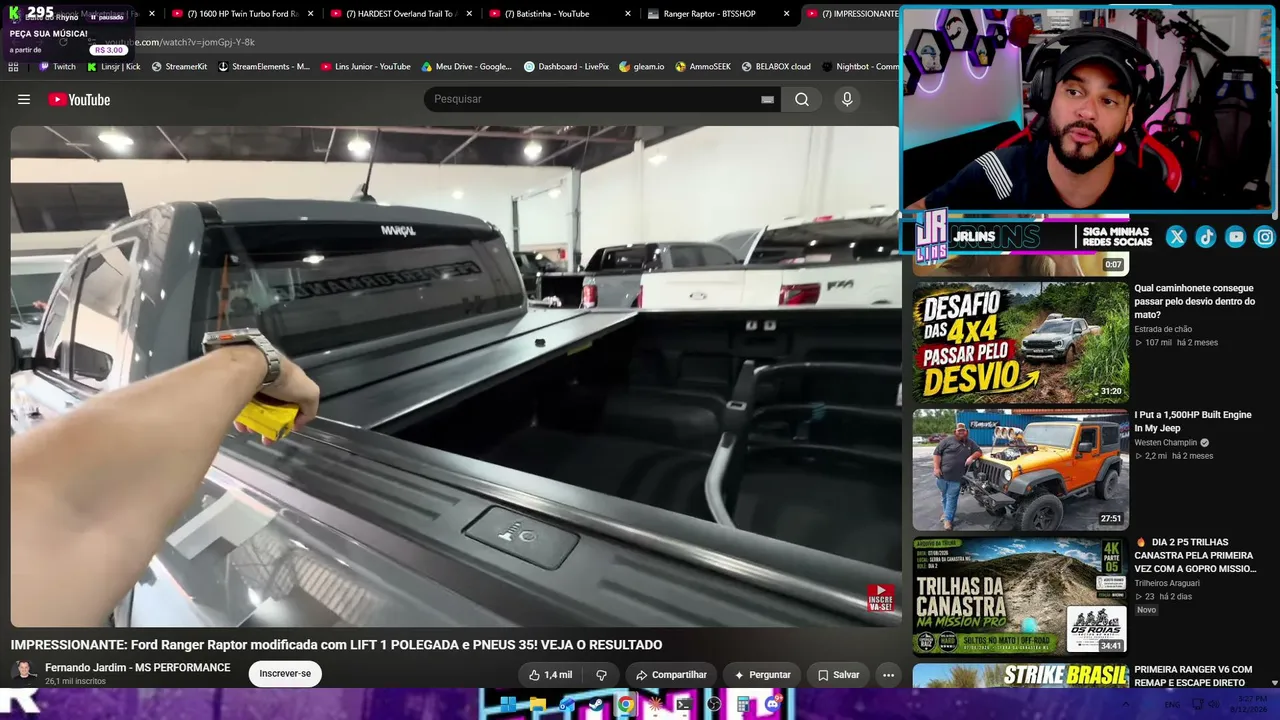
Task: Click the Inscrever-se subscribe button
Action: [285, 674]
